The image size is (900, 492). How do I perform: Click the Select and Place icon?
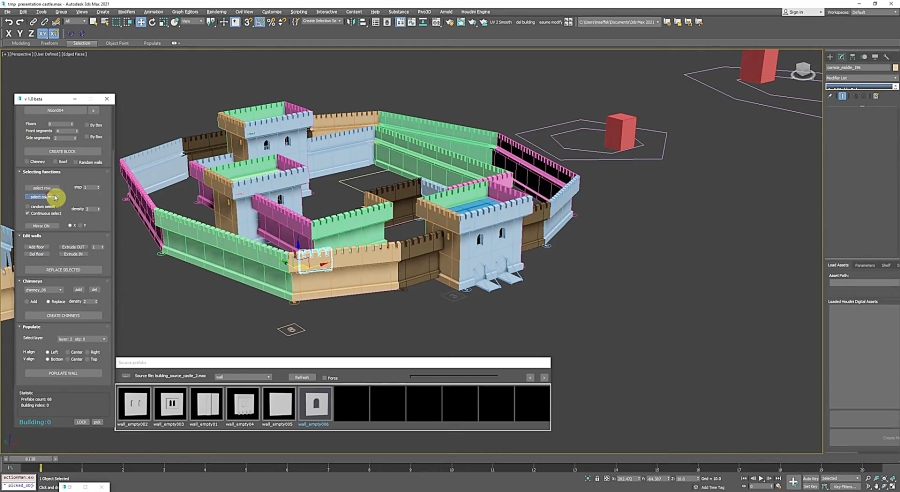[x=175, y=22]
